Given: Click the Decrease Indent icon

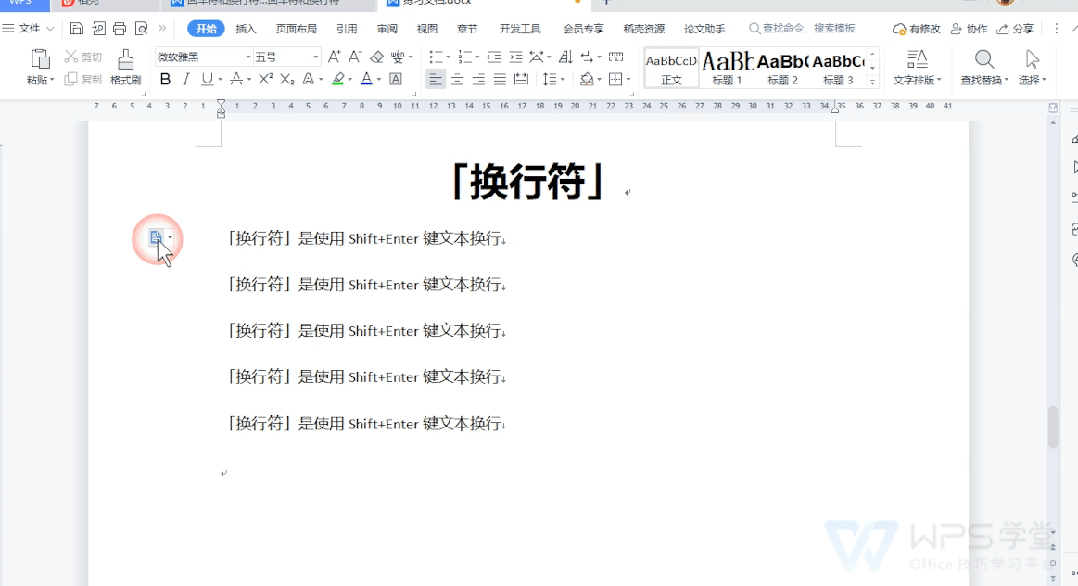Looking at the screenshot, I should click(x=494, y=56).
